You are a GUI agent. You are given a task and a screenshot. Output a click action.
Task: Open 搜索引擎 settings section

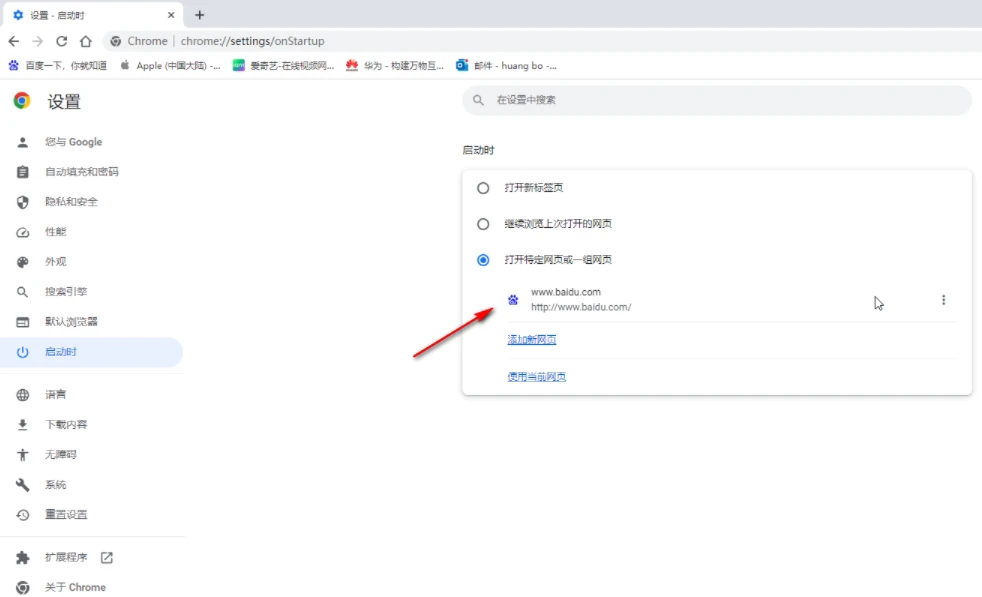[x=91, y=292]
